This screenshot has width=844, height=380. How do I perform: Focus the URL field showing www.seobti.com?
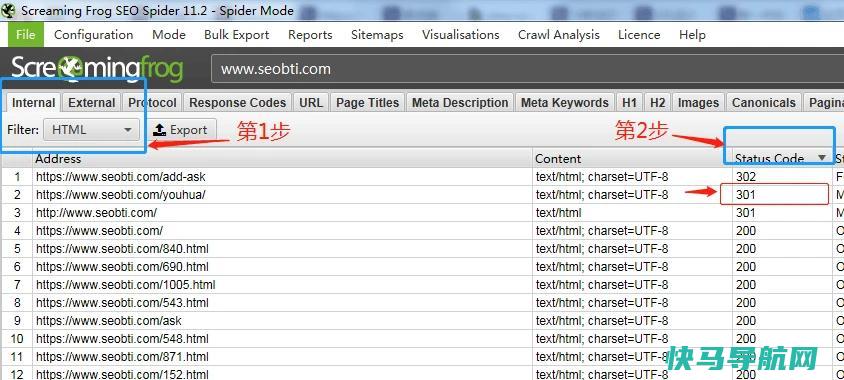528,69
